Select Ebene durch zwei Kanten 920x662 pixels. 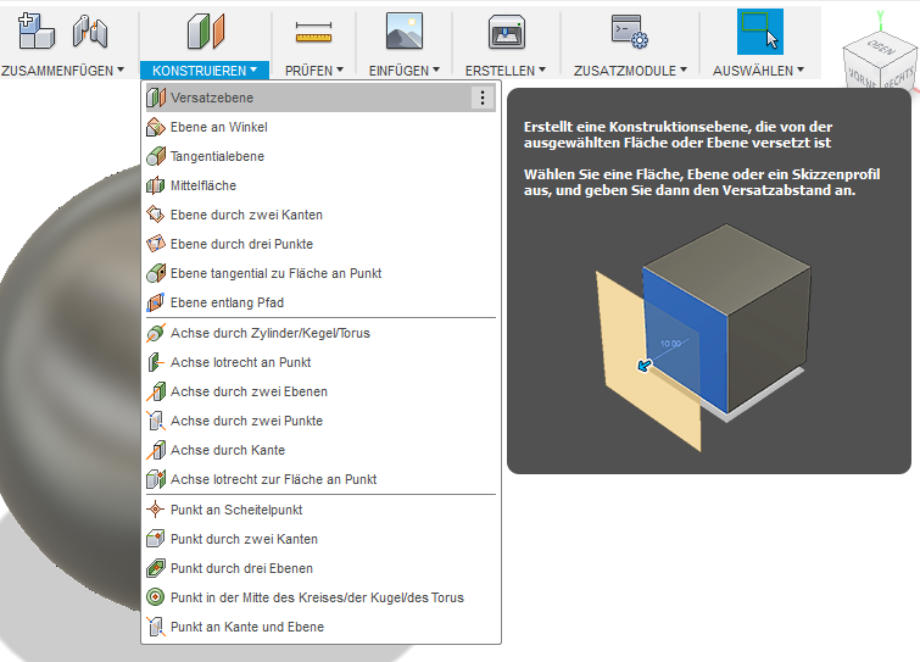coord(320,215)
